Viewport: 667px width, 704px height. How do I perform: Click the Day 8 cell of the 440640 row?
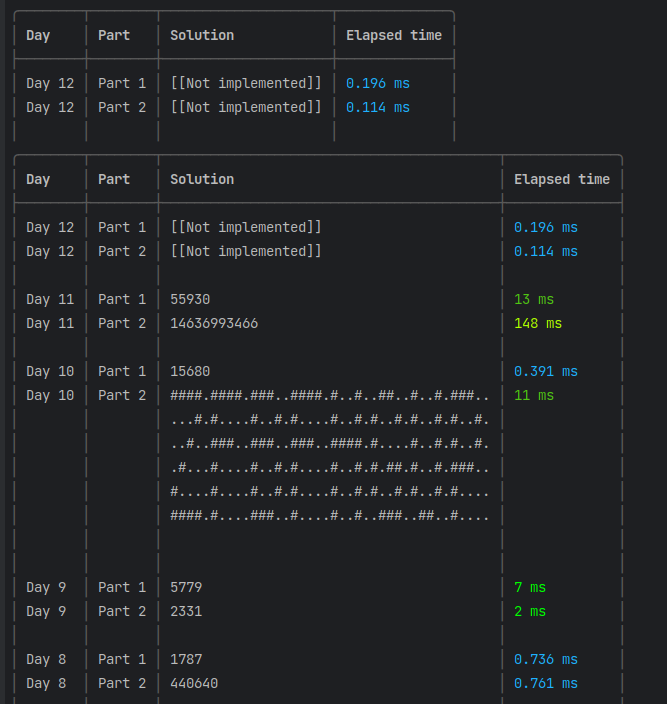(46, 684)
